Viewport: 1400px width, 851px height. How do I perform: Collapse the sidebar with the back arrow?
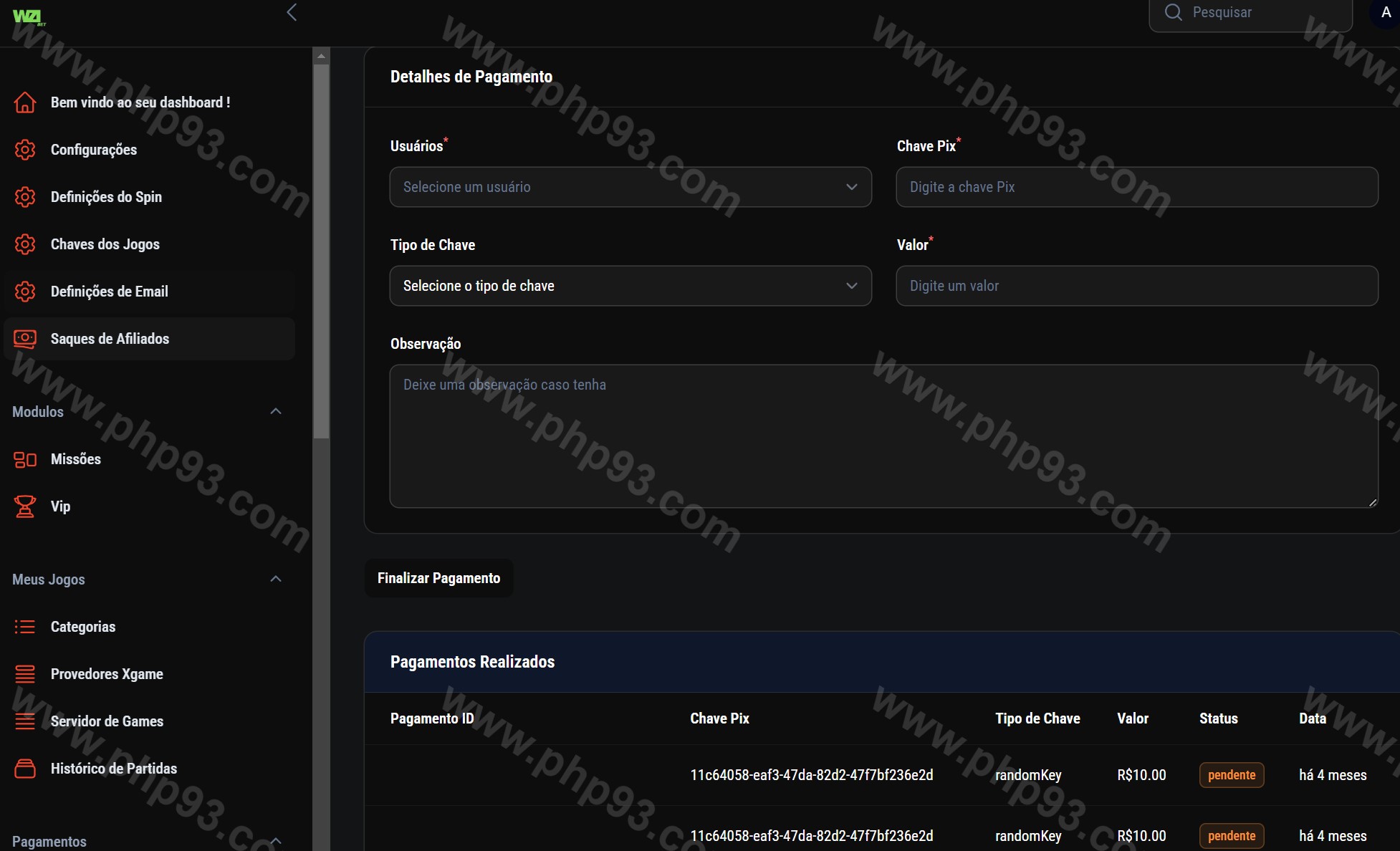tap(292, 12)
